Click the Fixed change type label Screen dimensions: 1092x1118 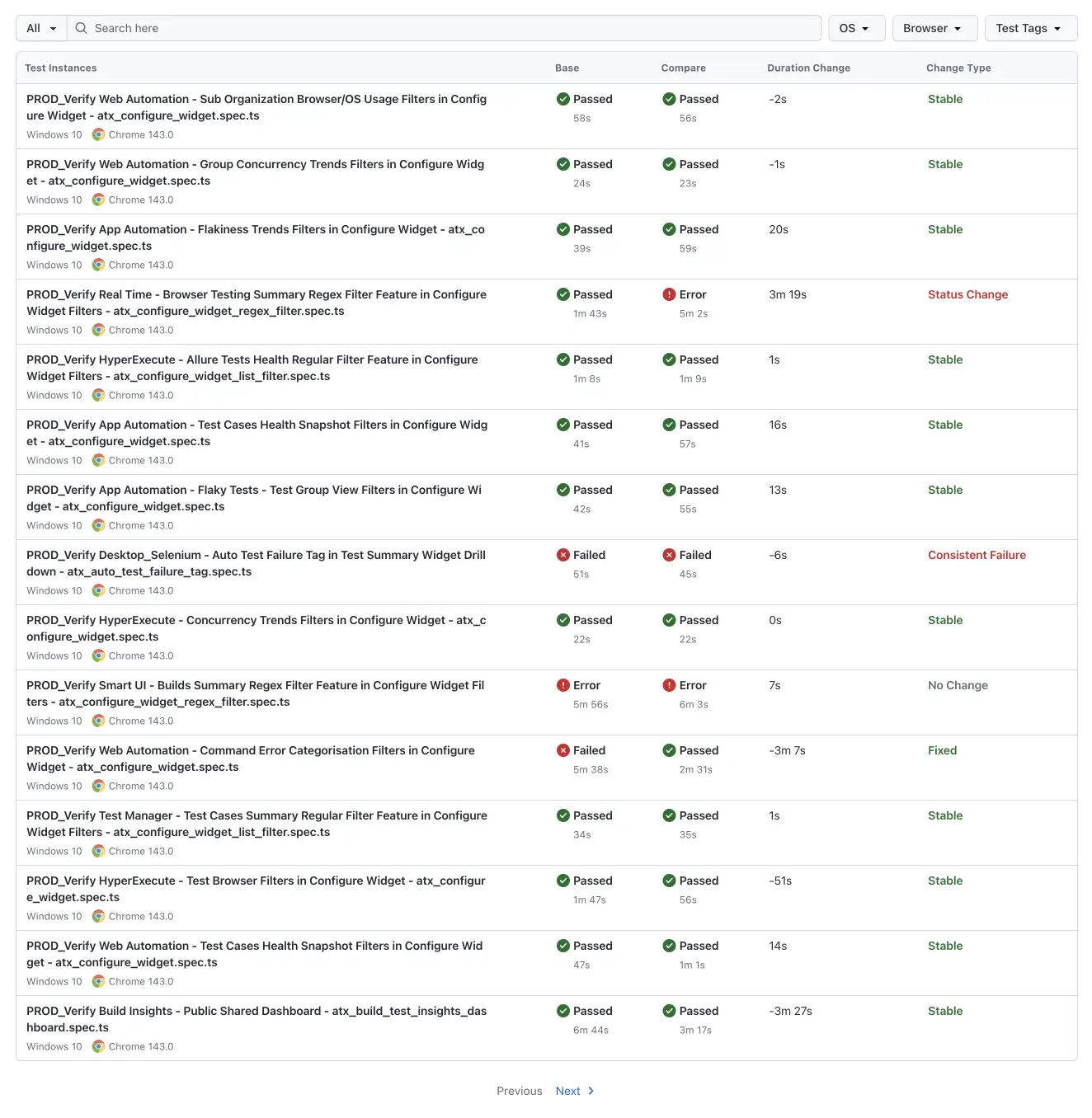point(942,750)
